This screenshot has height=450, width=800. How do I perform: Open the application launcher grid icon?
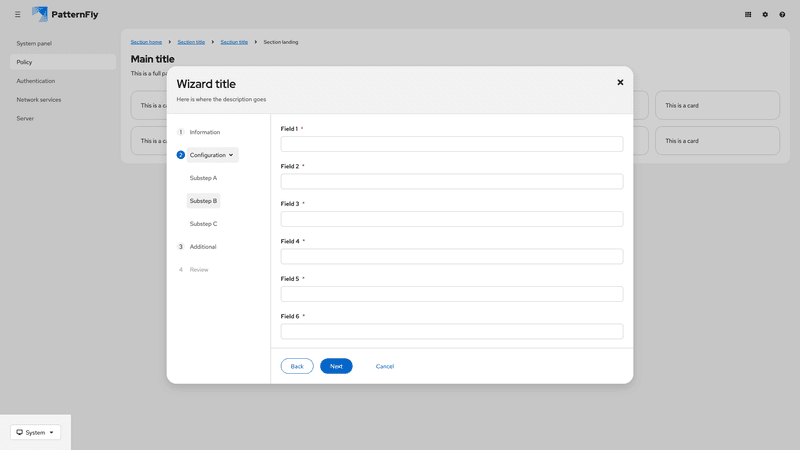[748, 14]
